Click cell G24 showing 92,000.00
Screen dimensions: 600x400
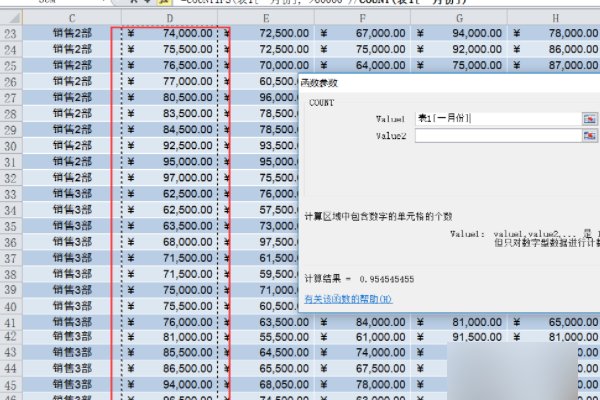click(x=459, y=49)
